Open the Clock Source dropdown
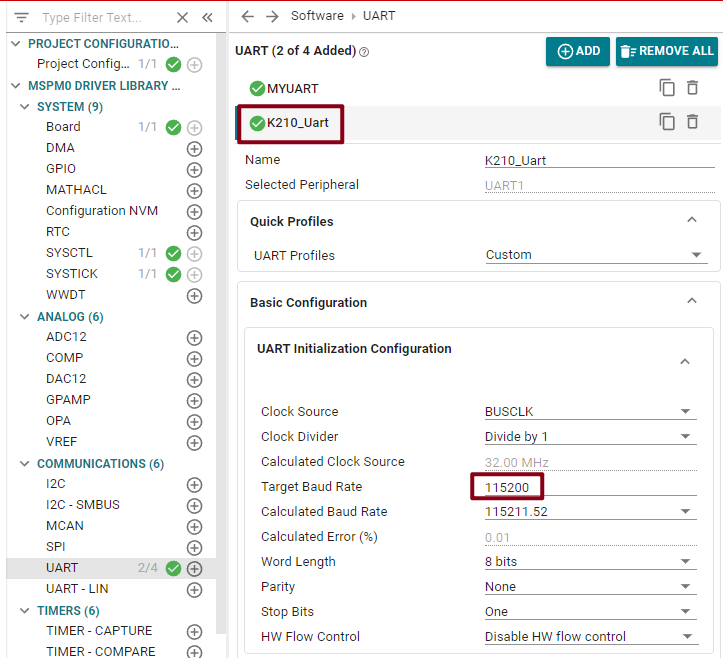The image size is (723, 658). [x=591, y=411]
